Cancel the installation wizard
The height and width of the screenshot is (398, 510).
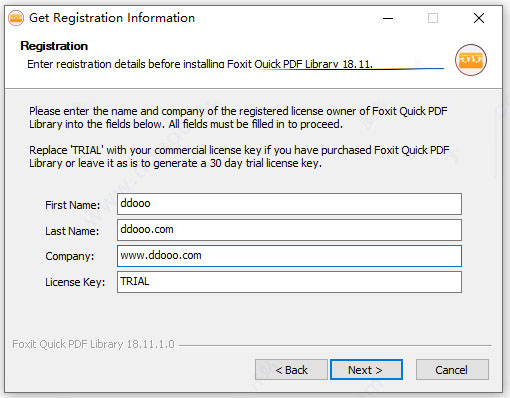tap(452, 370)
